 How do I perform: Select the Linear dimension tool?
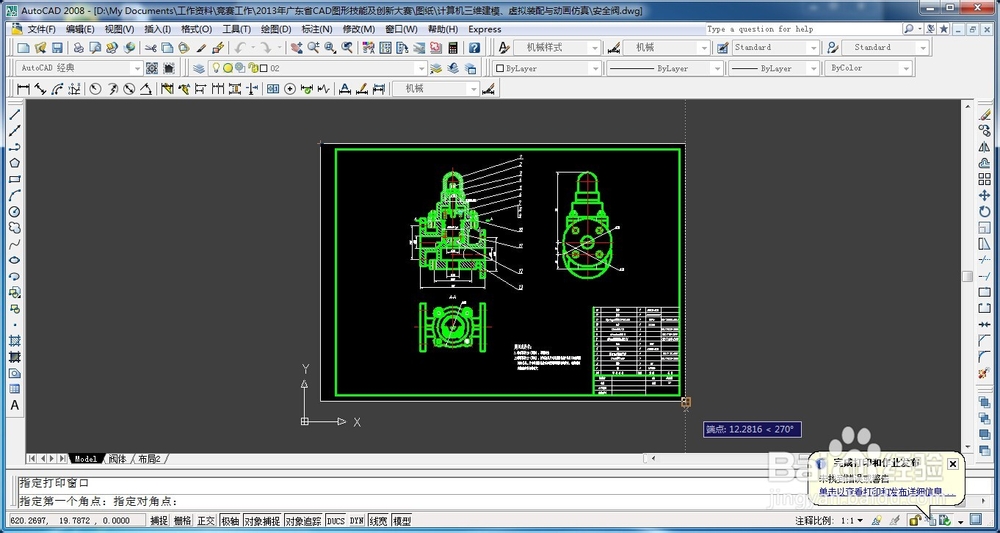click(24, 89)
